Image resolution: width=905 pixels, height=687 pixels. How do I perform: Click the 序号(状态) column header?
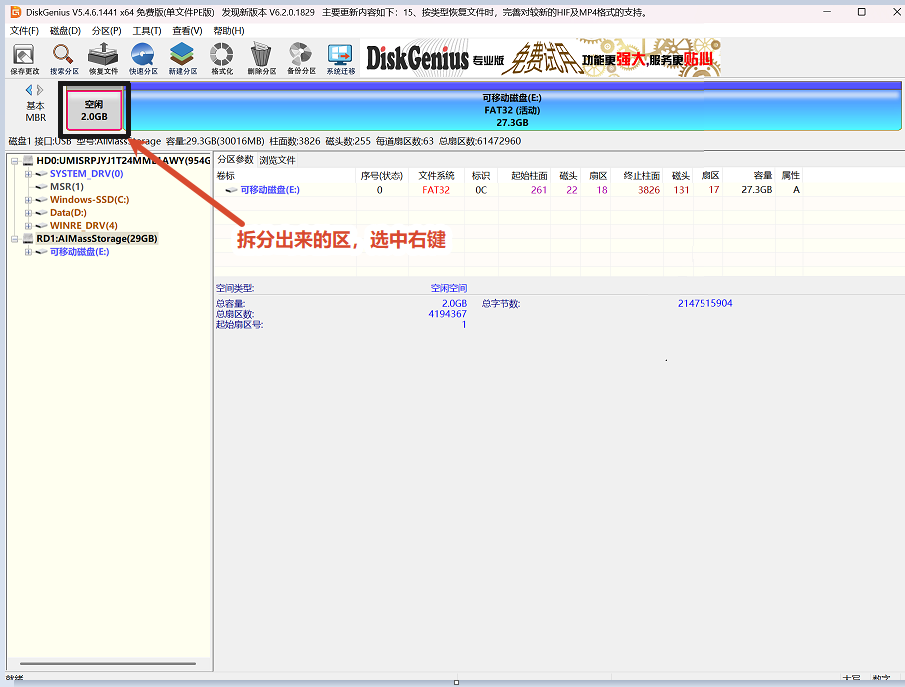[382, 176]
